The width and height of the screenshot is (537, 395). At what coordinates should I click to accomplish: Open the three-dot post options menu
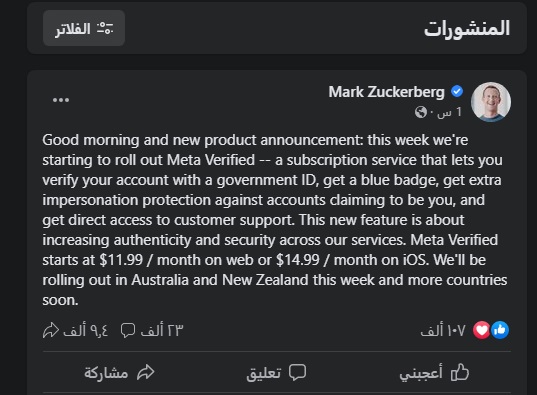(x=61, y=100)
